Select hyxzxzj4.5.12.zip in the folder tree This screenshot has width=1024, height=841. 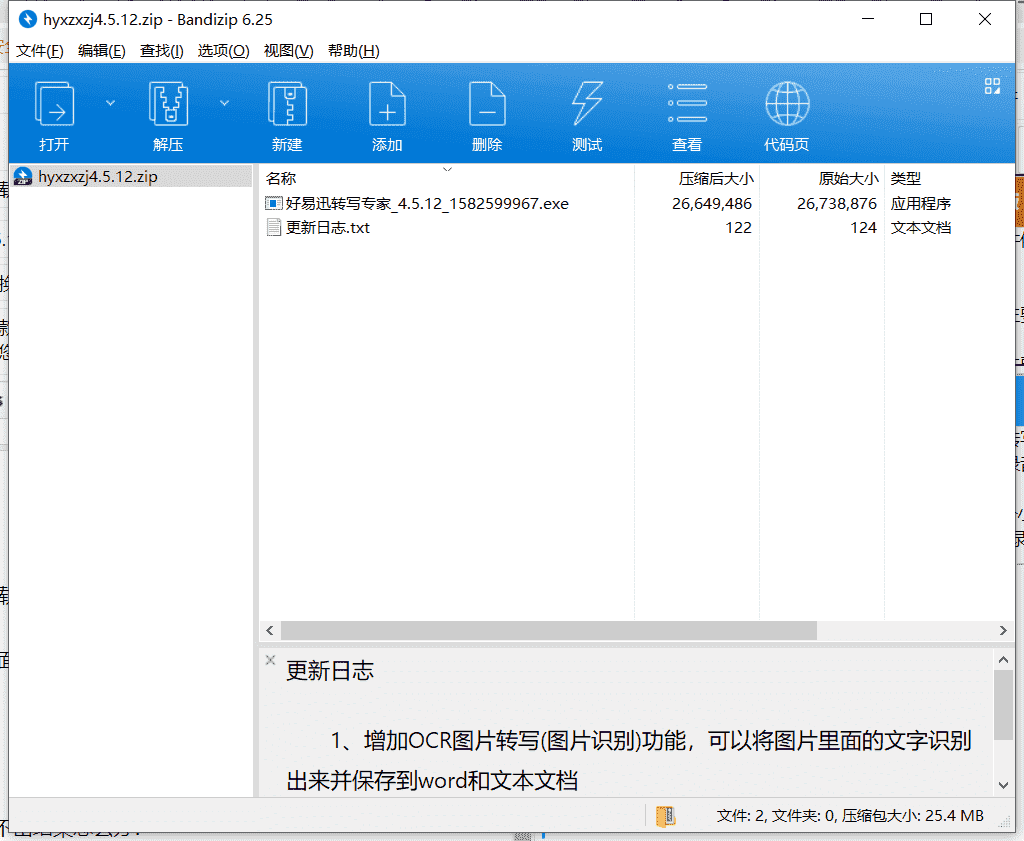pyautogui.click(x=131, y=176)
